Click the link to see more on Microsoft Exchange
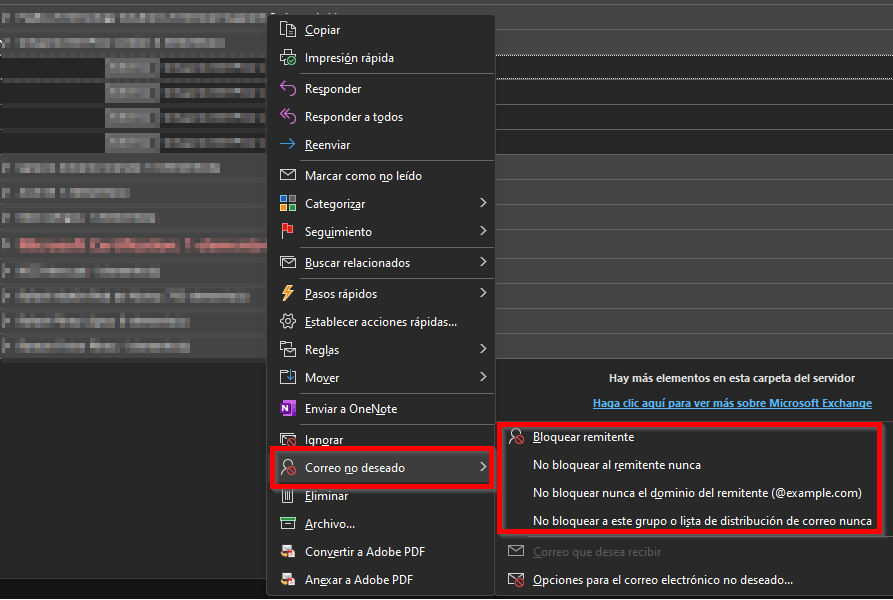Viewport: 893px width, 600px height. point(732,404)
